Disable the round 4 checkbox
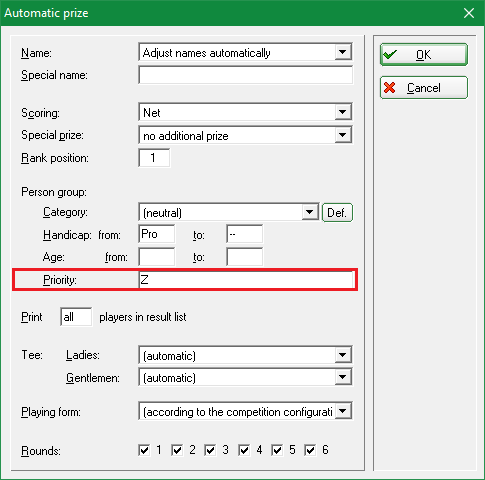The image size is (485, 480). pos(244,450)
